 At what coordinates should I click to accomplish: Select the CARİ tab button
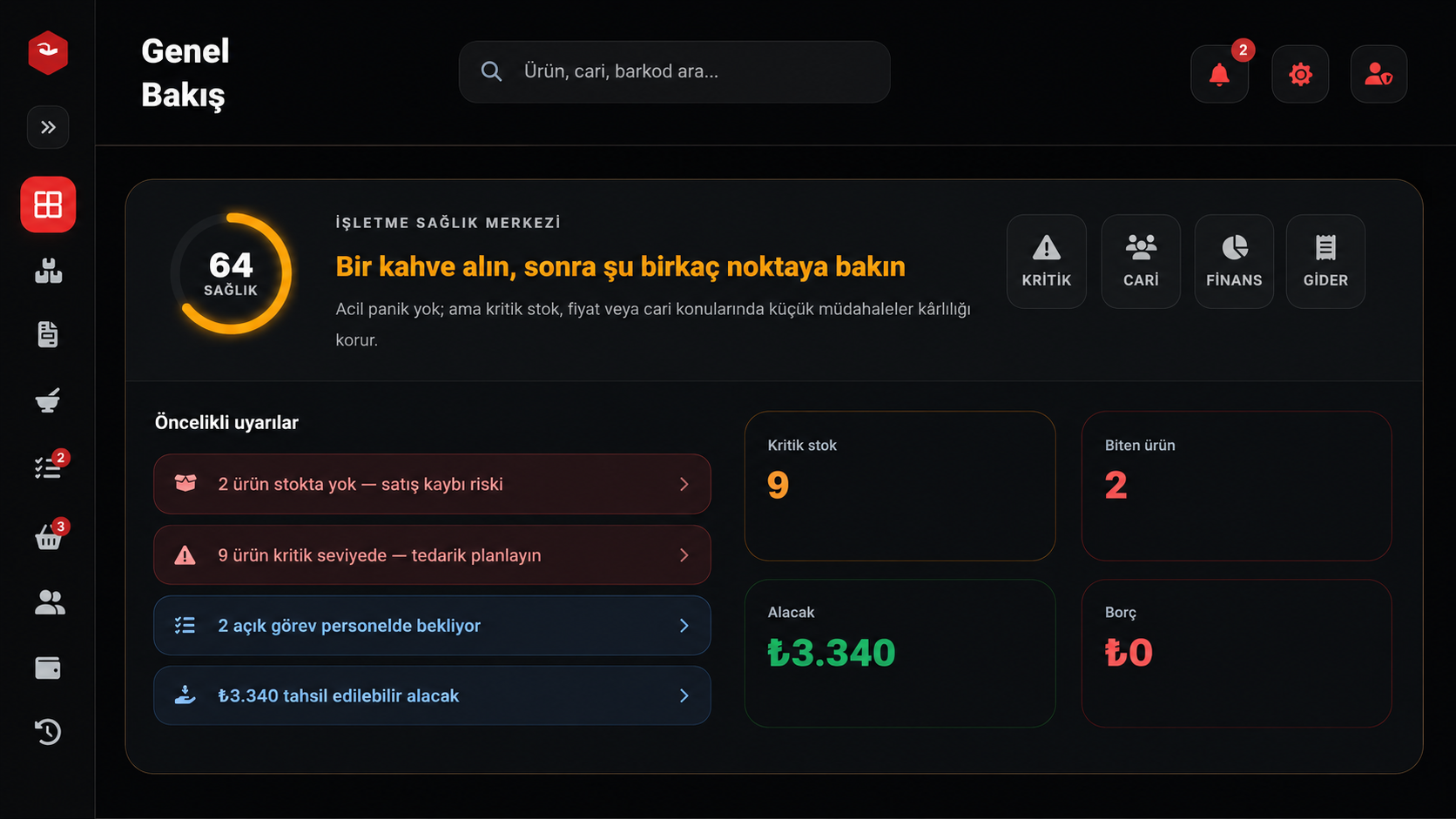pos(1141,261)
